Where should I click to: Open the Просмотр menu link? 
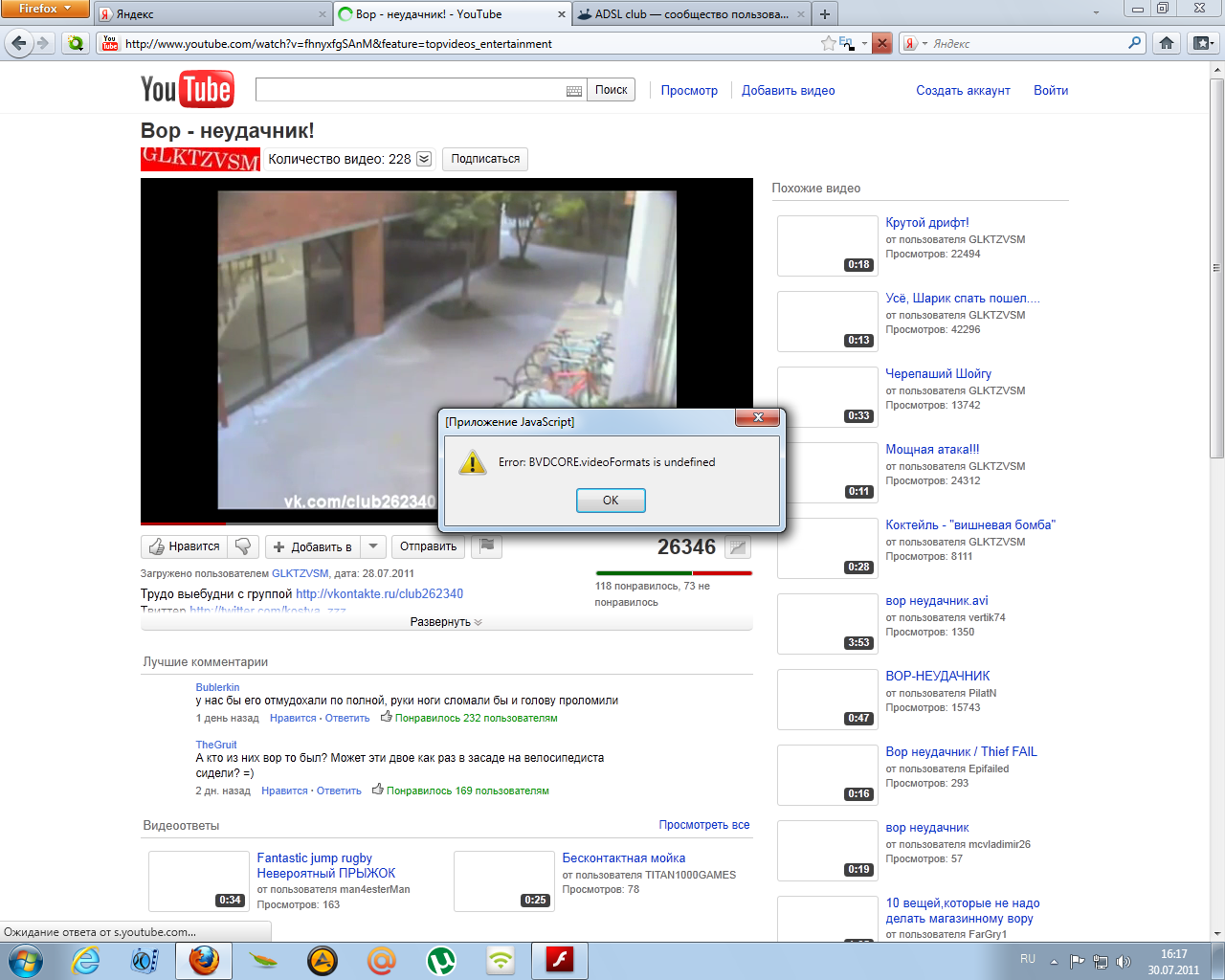tap(689, 90)
